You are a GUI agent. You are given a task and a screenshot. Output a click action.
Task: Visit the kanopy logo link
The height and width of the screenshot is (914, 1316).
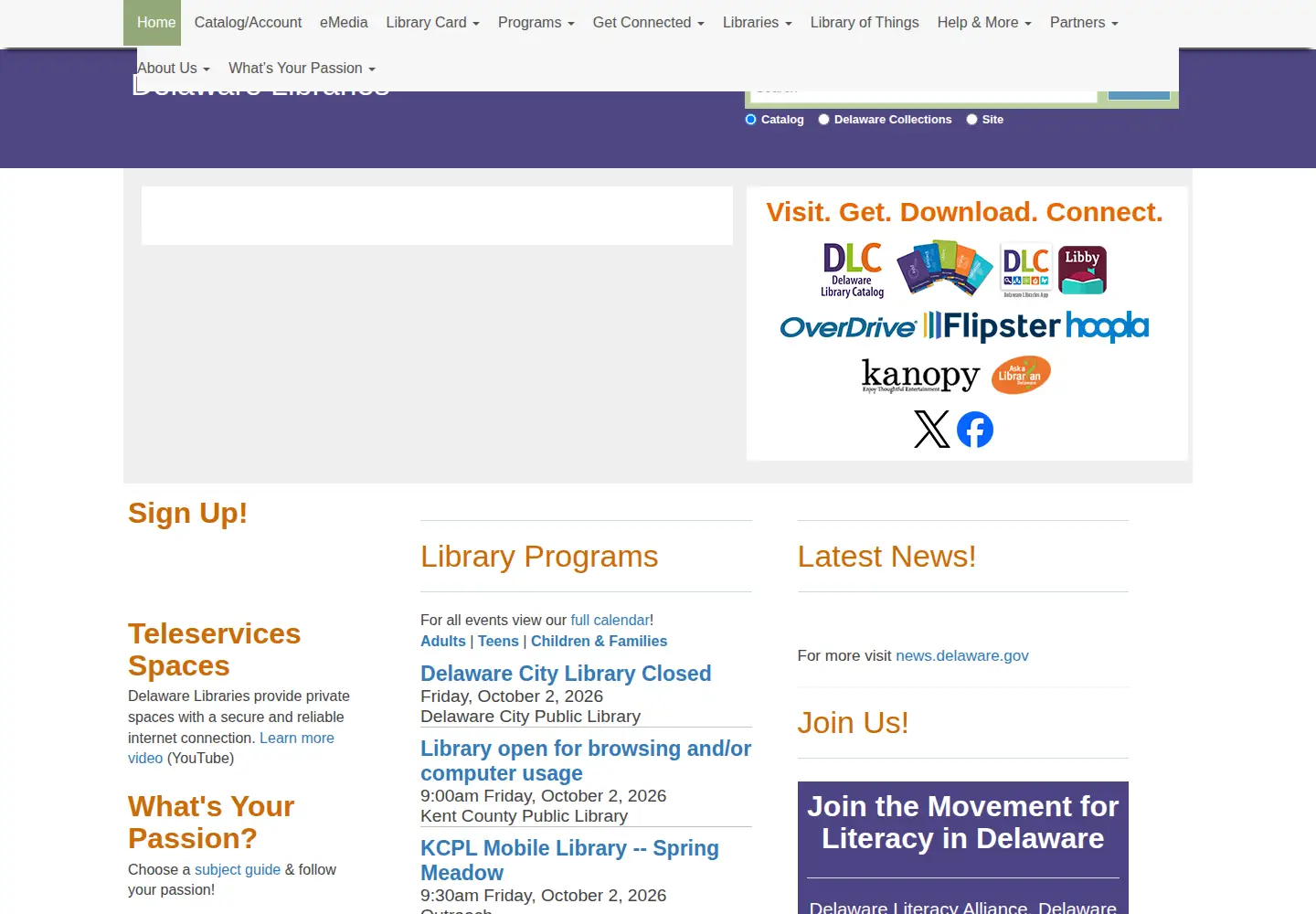(x=920, y=375)
